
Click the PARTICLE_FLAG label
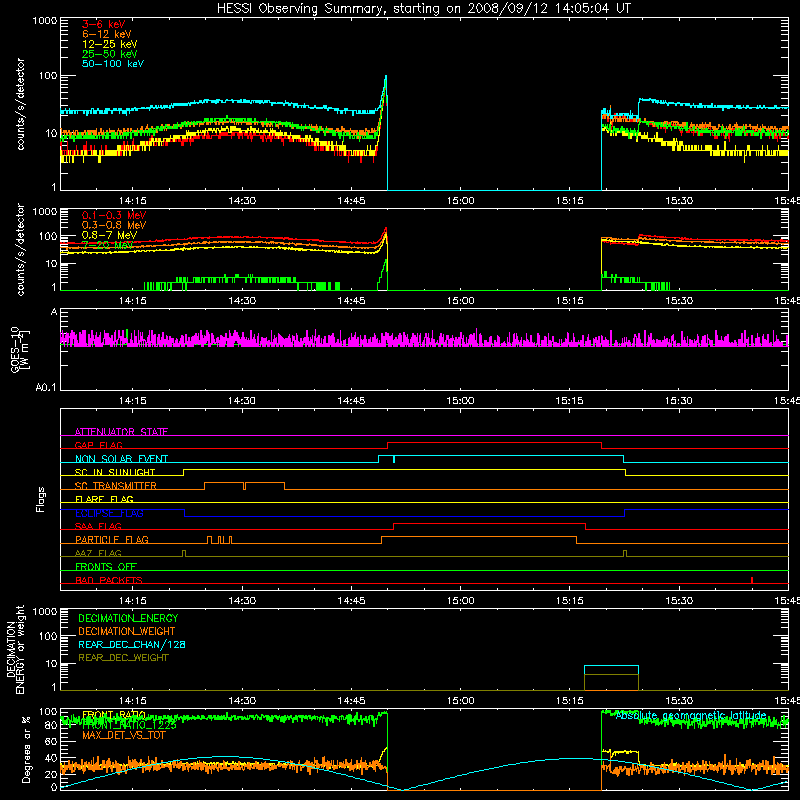point(112,539)
